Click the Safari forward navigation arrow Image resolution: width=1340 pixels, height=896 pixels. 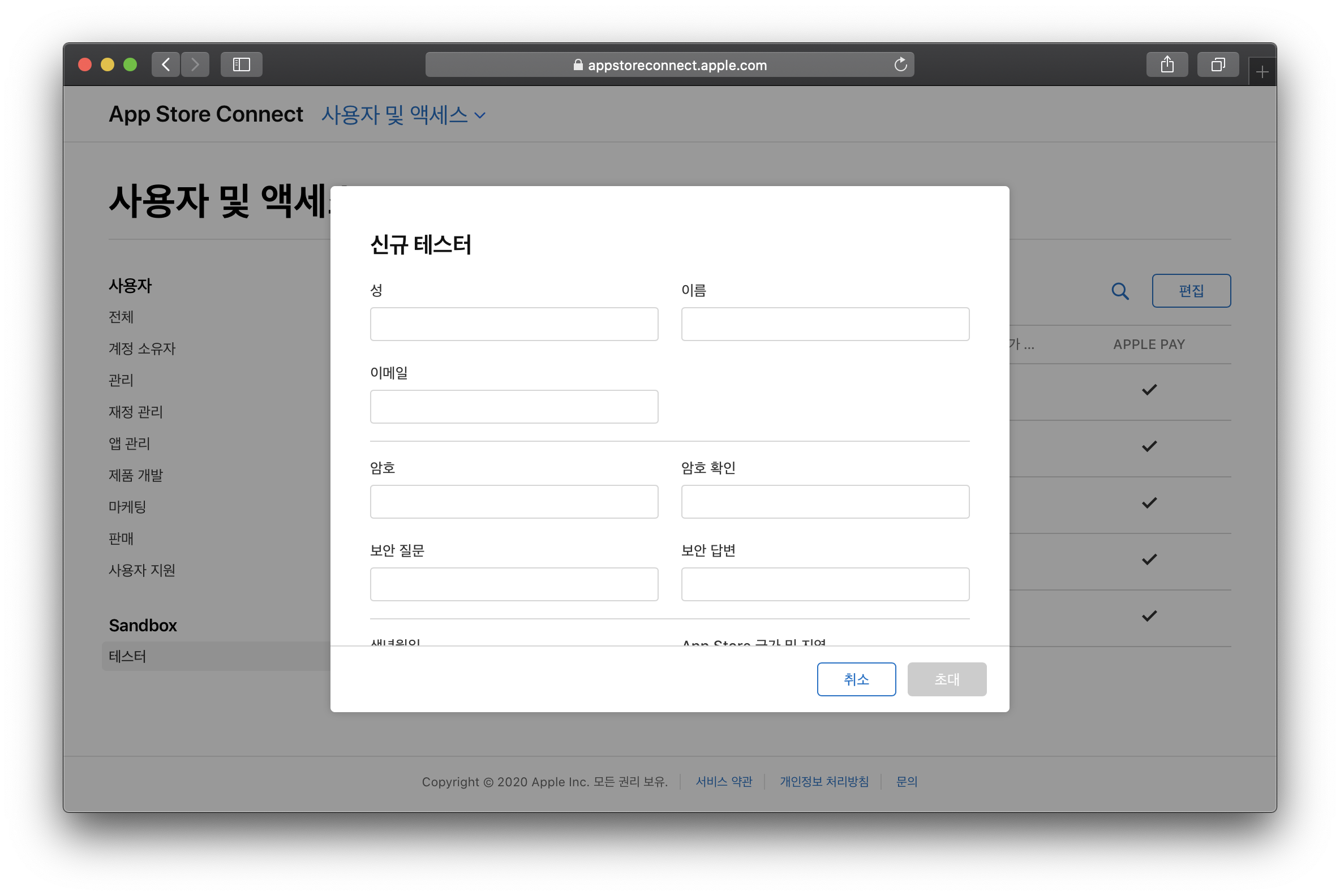point(195,64)
